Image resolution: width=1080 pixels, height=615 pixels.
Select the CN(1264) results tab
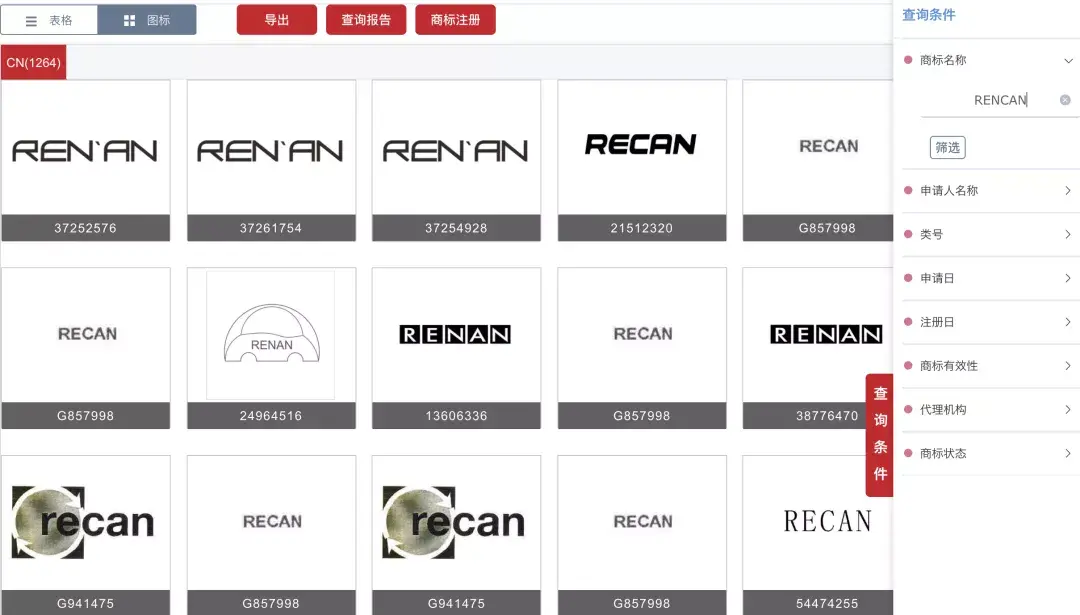[x=34, y=63]
